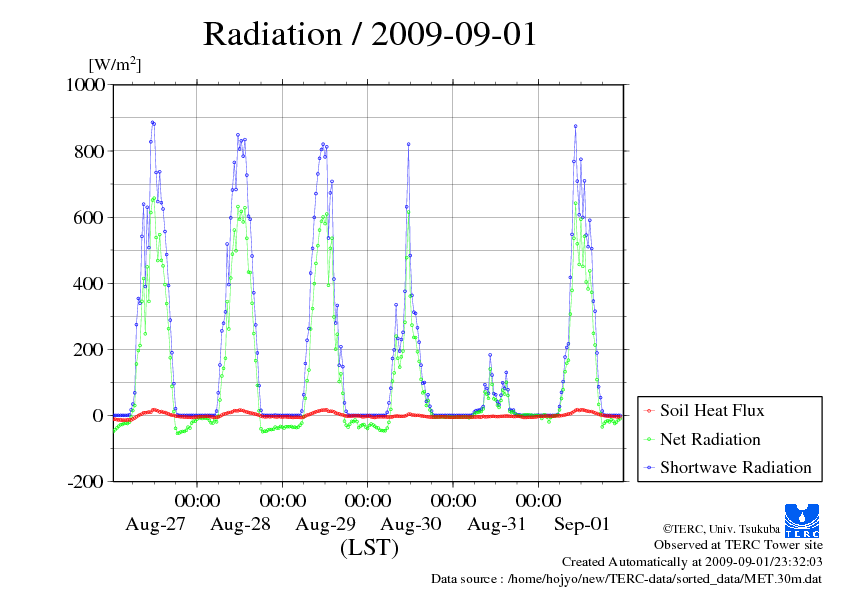Click the first '00:00' label above Aug-27/Aug-28
The width and height of the screenshot is (842, 595).
click(197, 500)
